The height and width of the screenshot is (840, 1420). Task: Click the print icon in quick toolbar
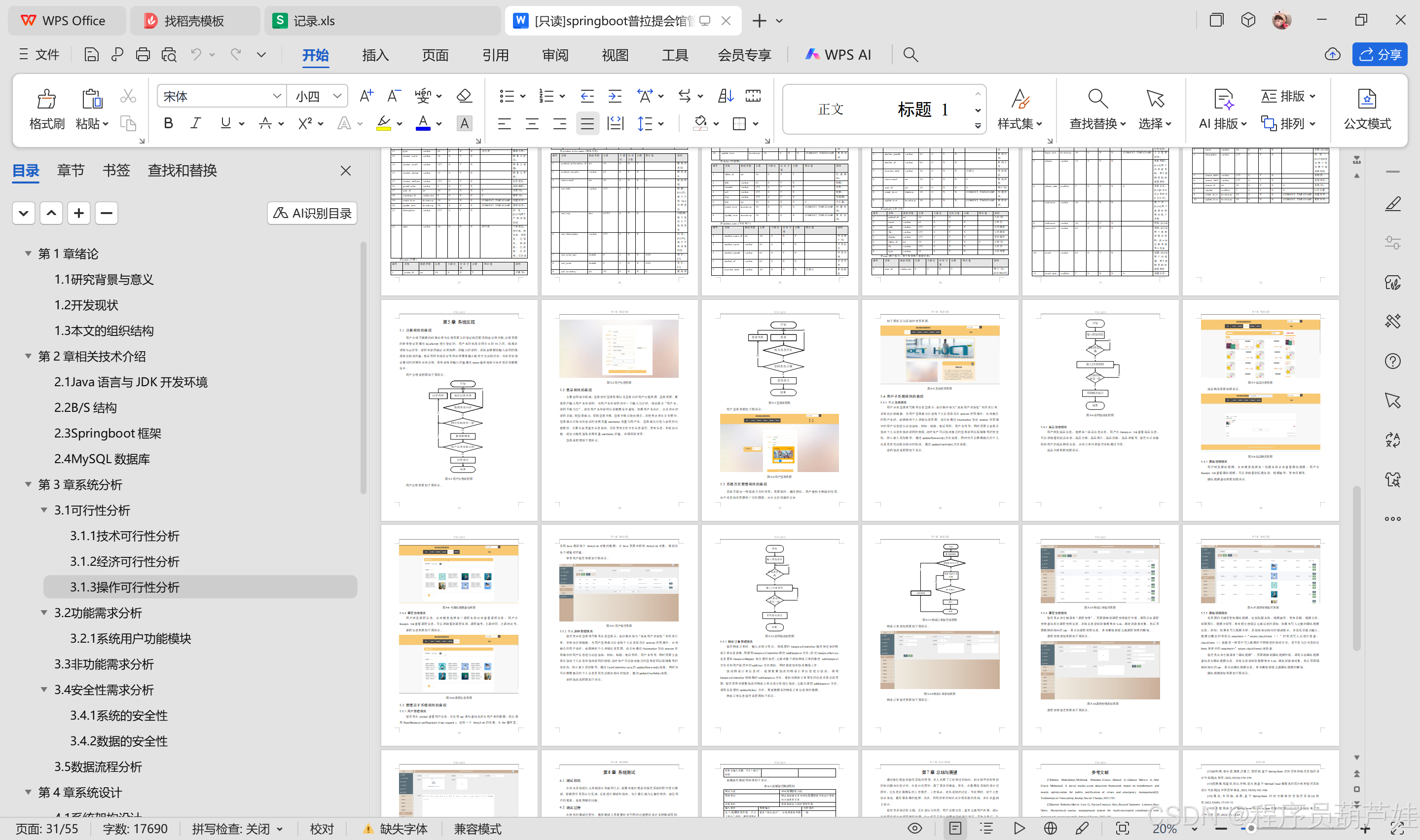(x=143, y=55)
